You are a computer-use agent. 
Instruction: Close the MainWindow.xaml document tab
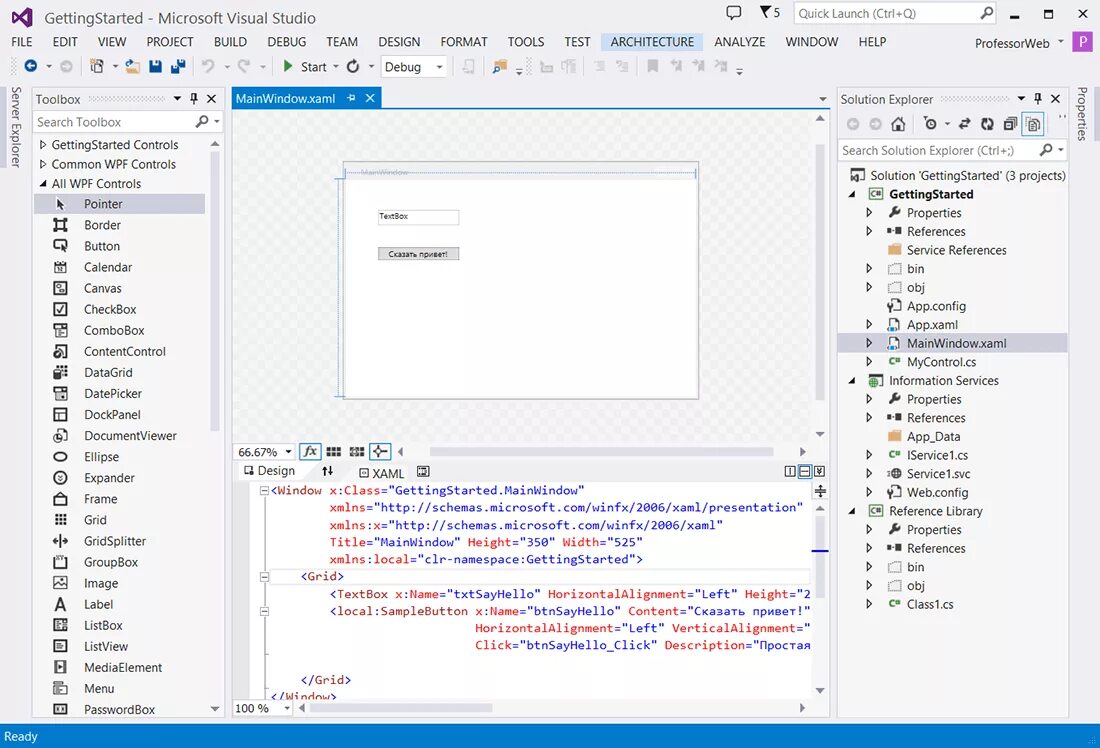click(370, 98)
